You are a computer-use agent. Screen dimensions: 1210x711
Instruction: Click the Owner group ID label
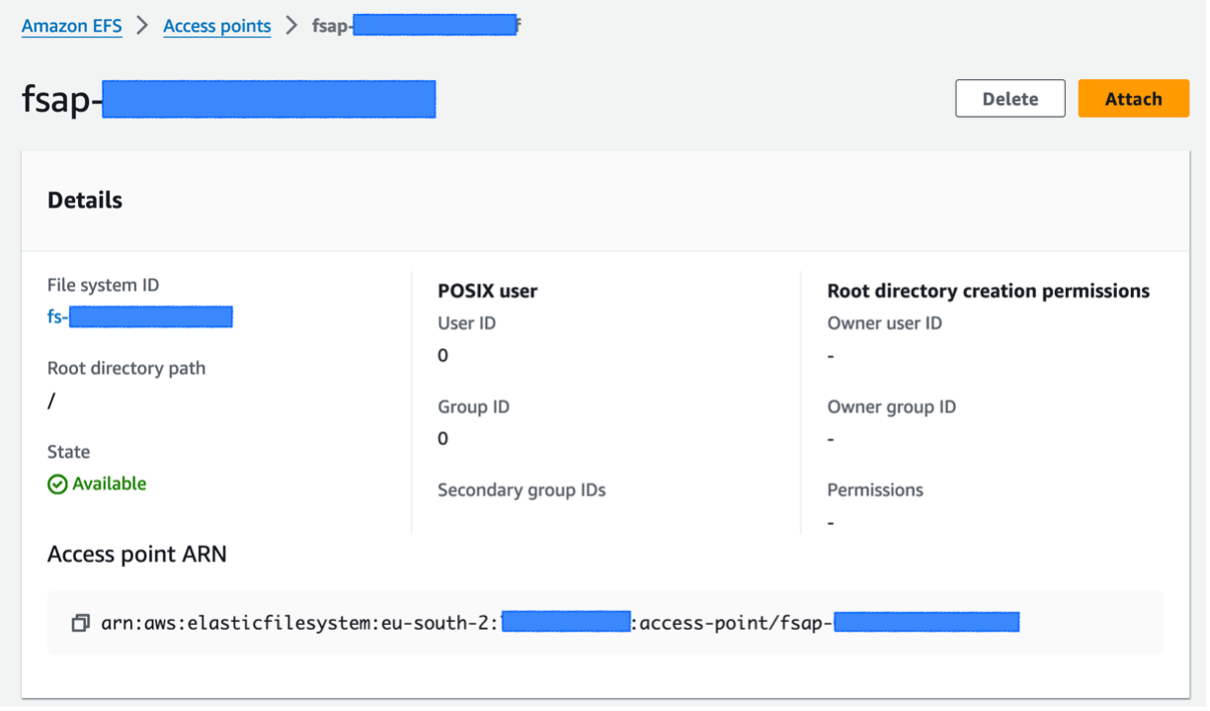click(x=891, y=407)
